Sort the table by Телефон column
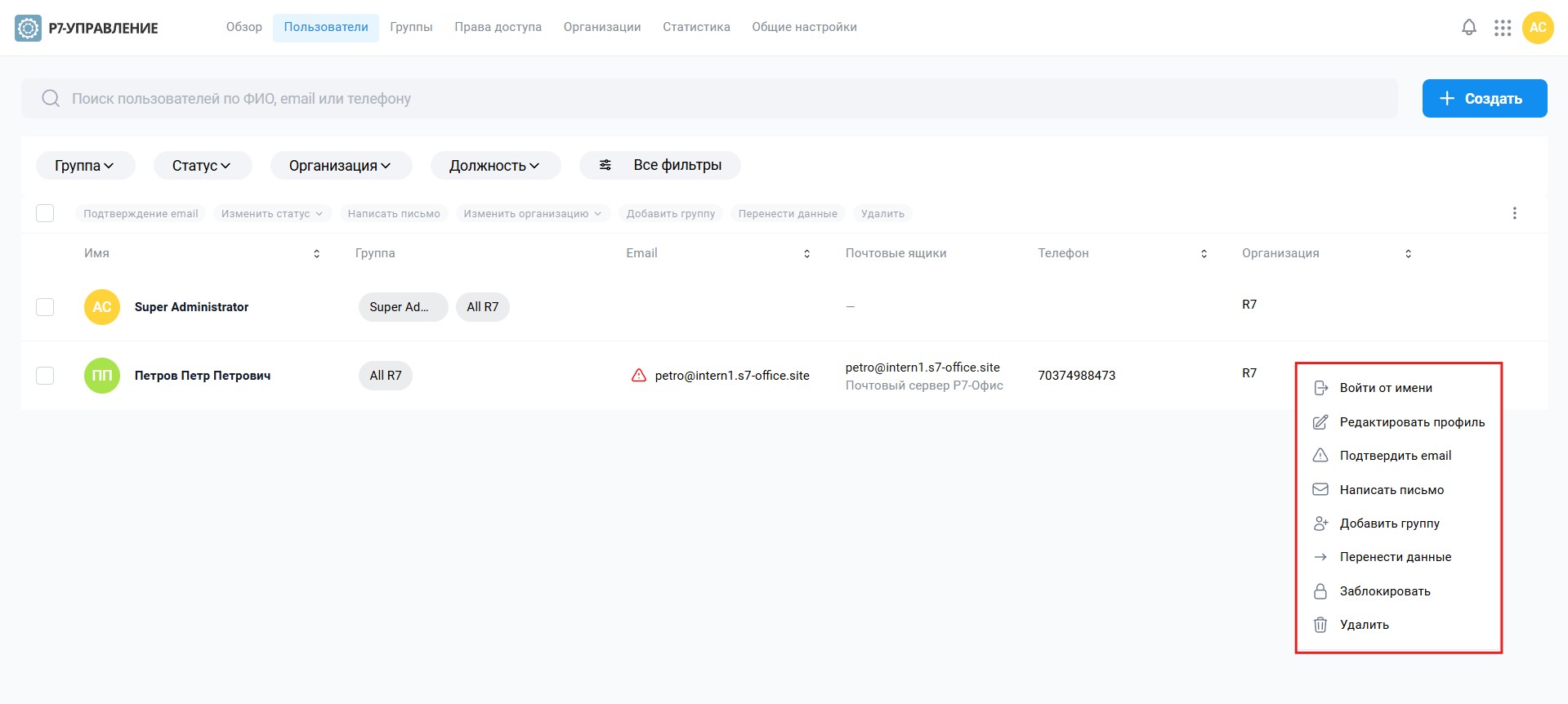Screen dimensions: 1568x704 1204,254
